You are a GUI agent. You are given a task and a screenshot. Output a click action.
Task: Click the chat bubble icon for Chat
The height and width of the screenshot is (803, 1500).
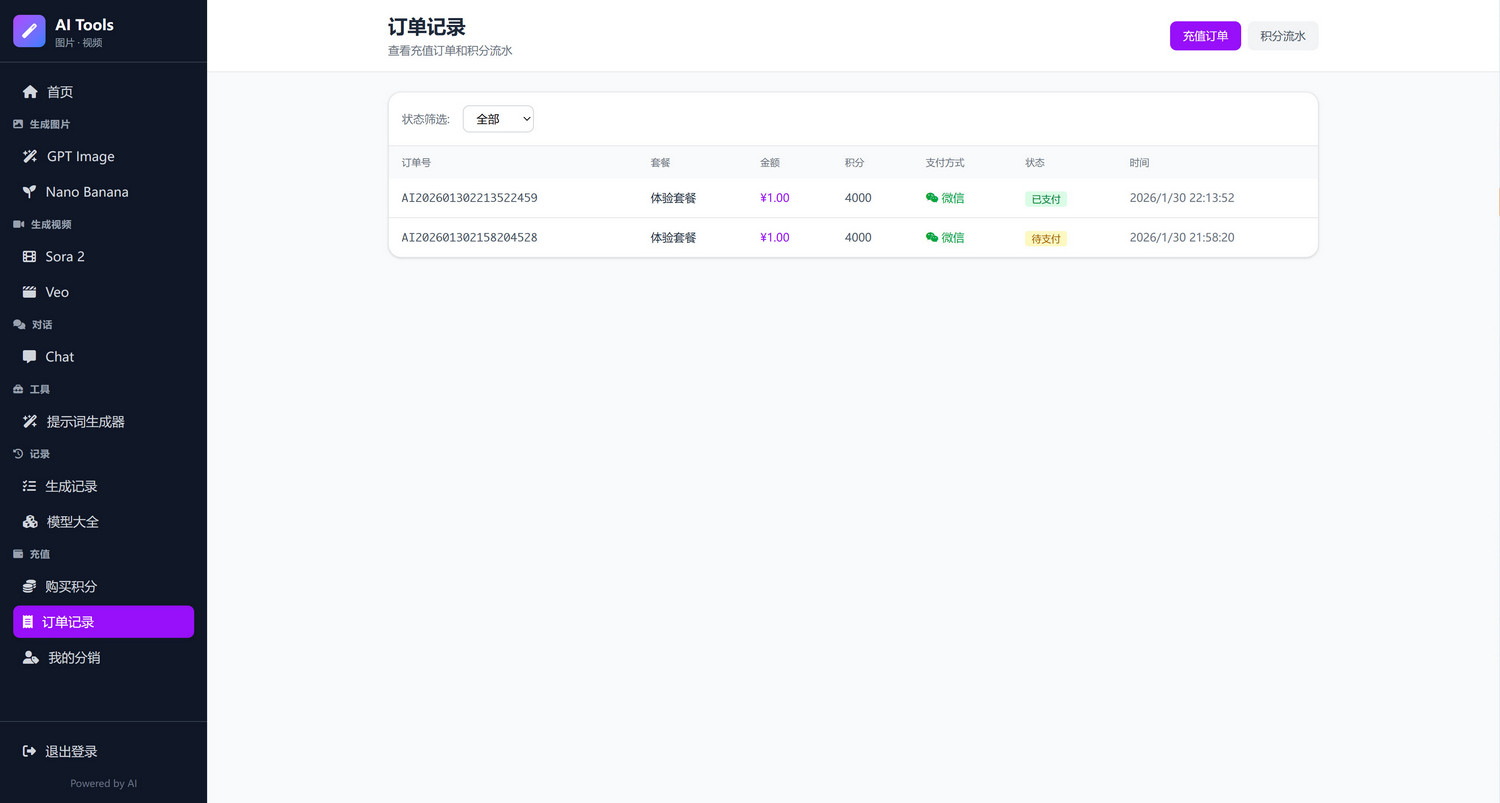click(x=30, y=357)
